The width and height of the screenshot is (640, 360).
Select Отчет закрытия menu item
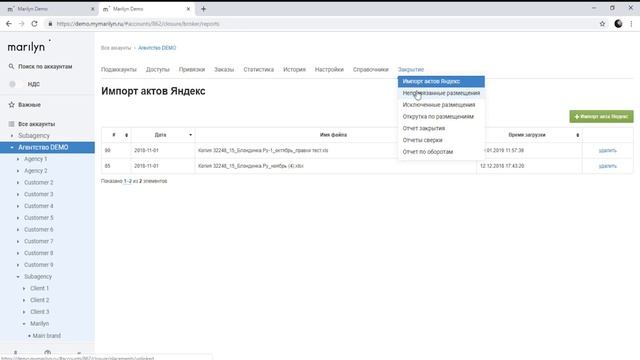[x=441, y=128]
